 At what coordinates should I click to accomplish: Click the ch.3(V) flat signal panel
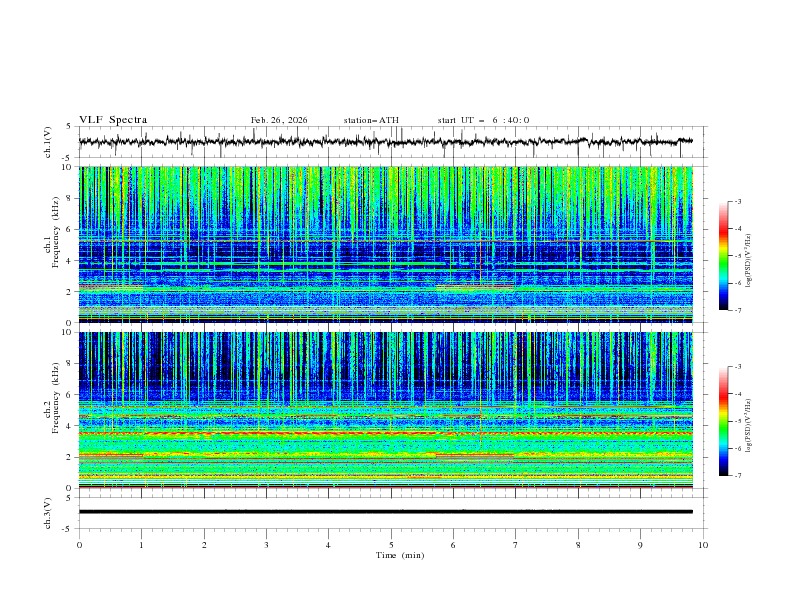tap(390, 511)
